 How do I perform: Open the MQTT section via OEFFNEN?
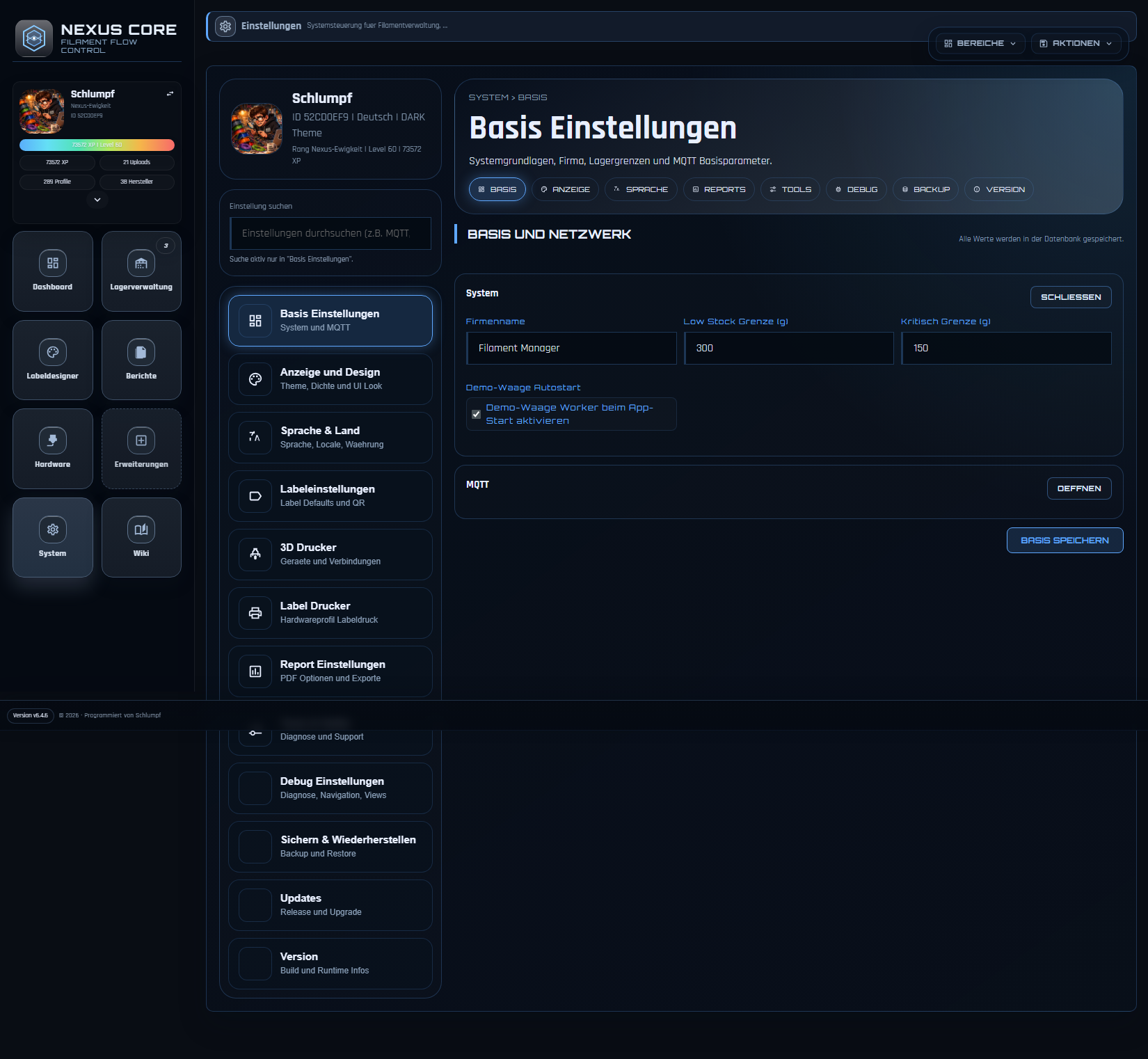[1078, 488]
